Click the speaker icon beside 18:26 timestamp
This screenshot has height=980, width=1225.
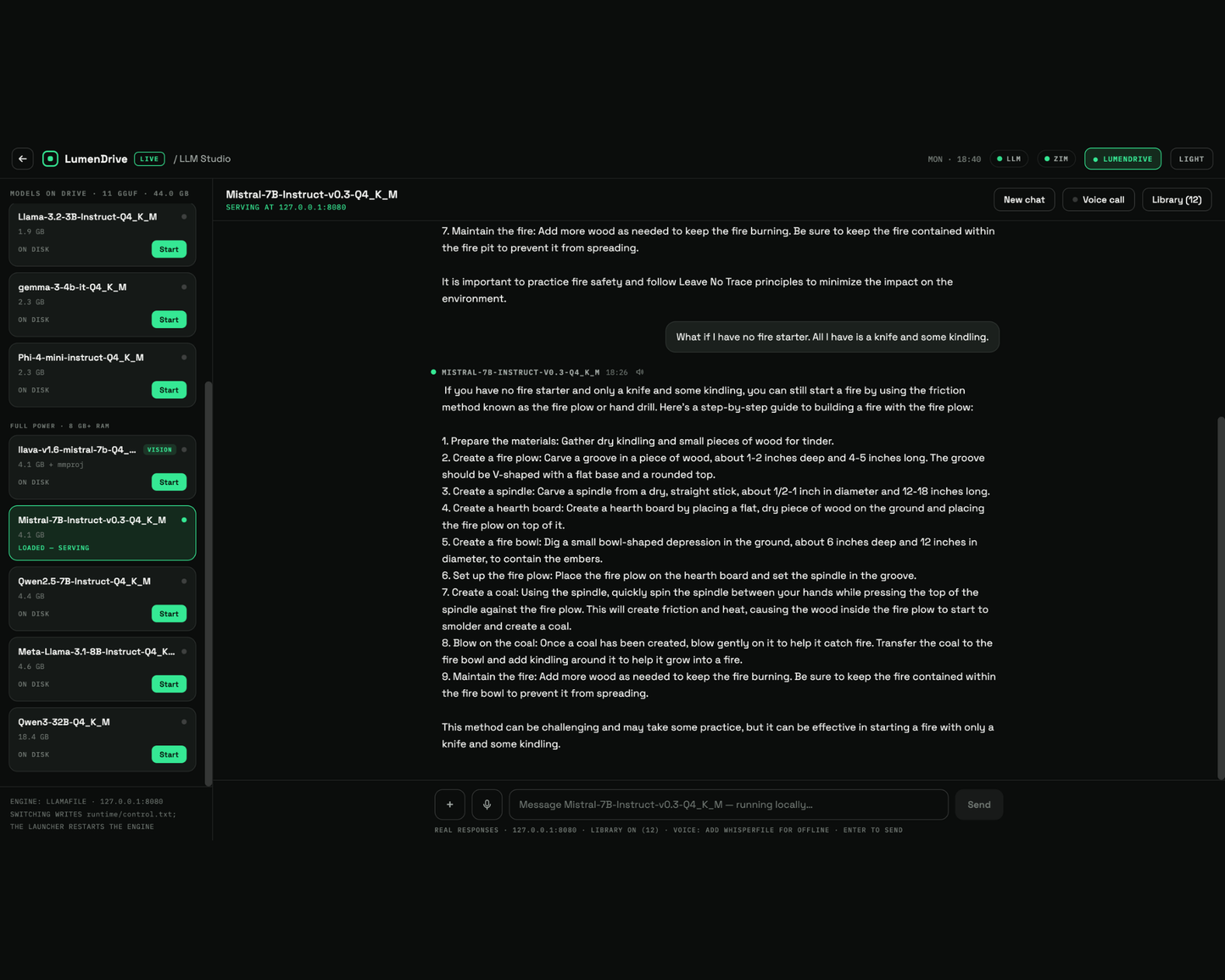coord(640,372)
